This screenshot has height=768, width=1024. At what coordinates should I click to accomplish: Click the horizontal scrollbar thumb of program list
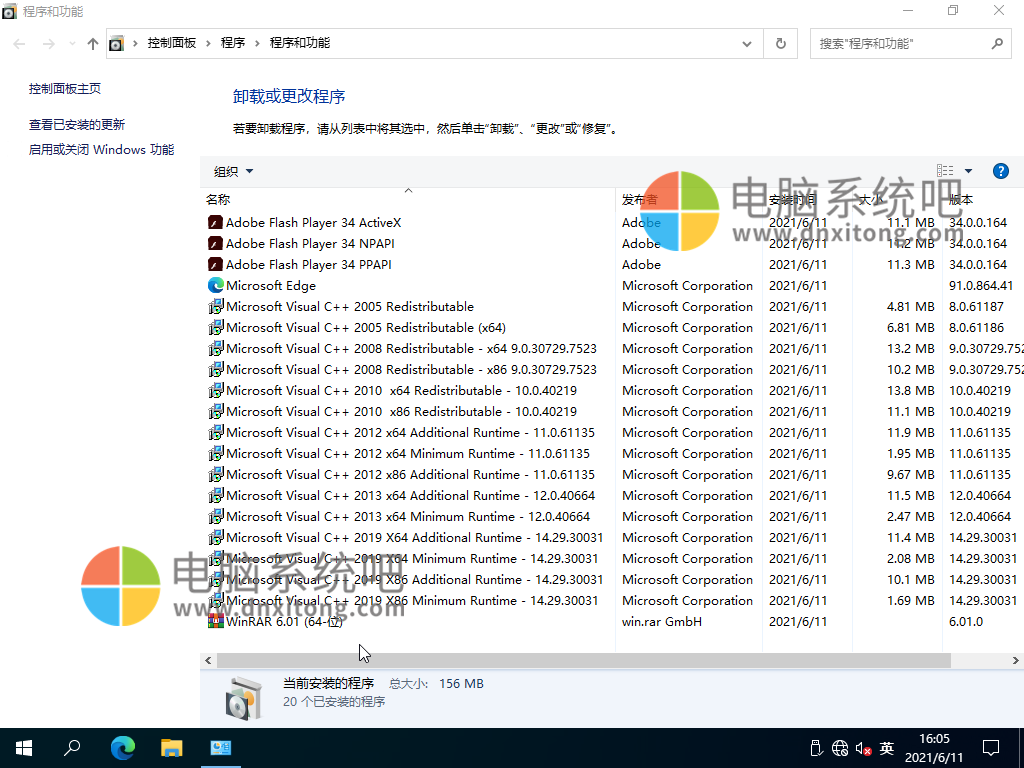click(x=583, y=660)
